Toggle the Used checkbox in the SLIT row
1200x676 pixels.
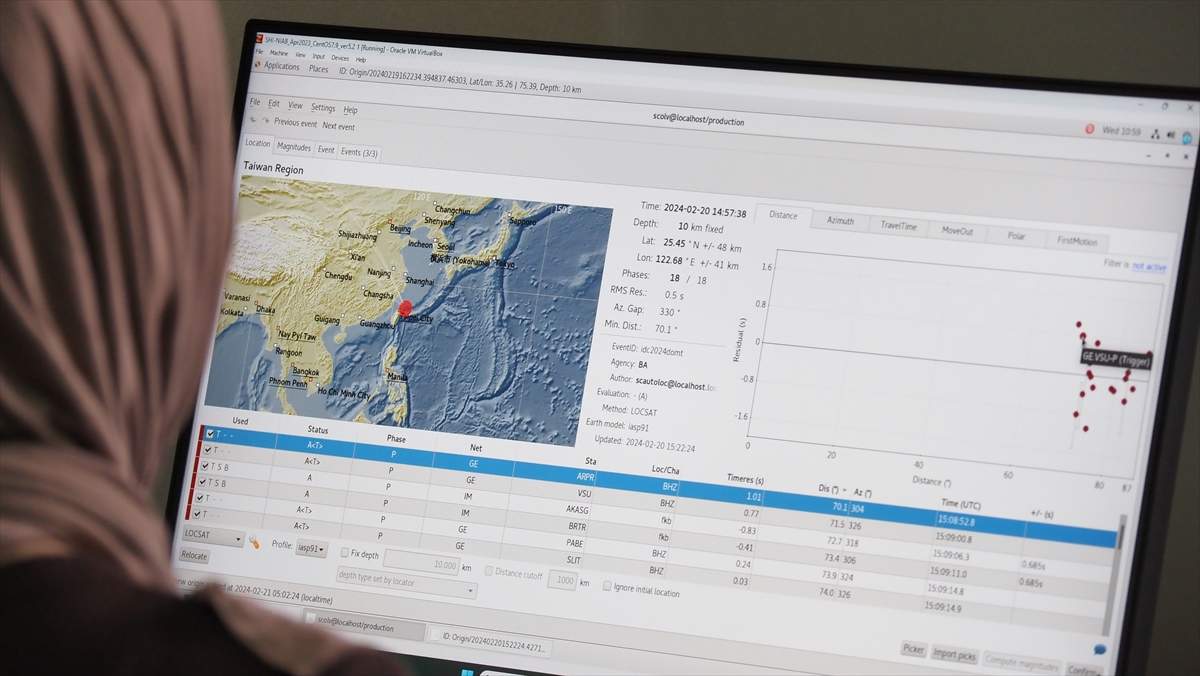(x=198, y=514)
